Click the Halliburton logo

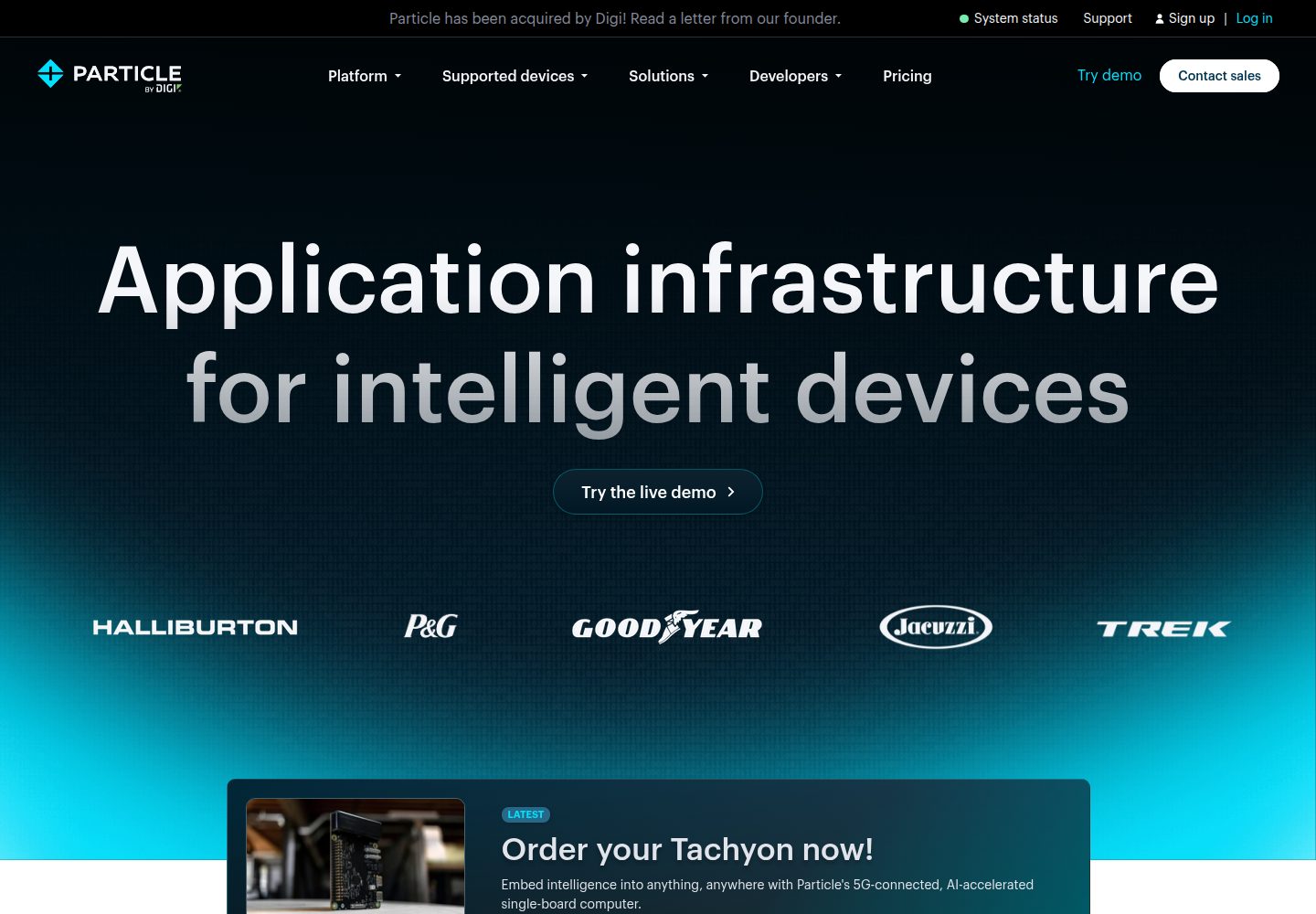(x=196, y=628)
